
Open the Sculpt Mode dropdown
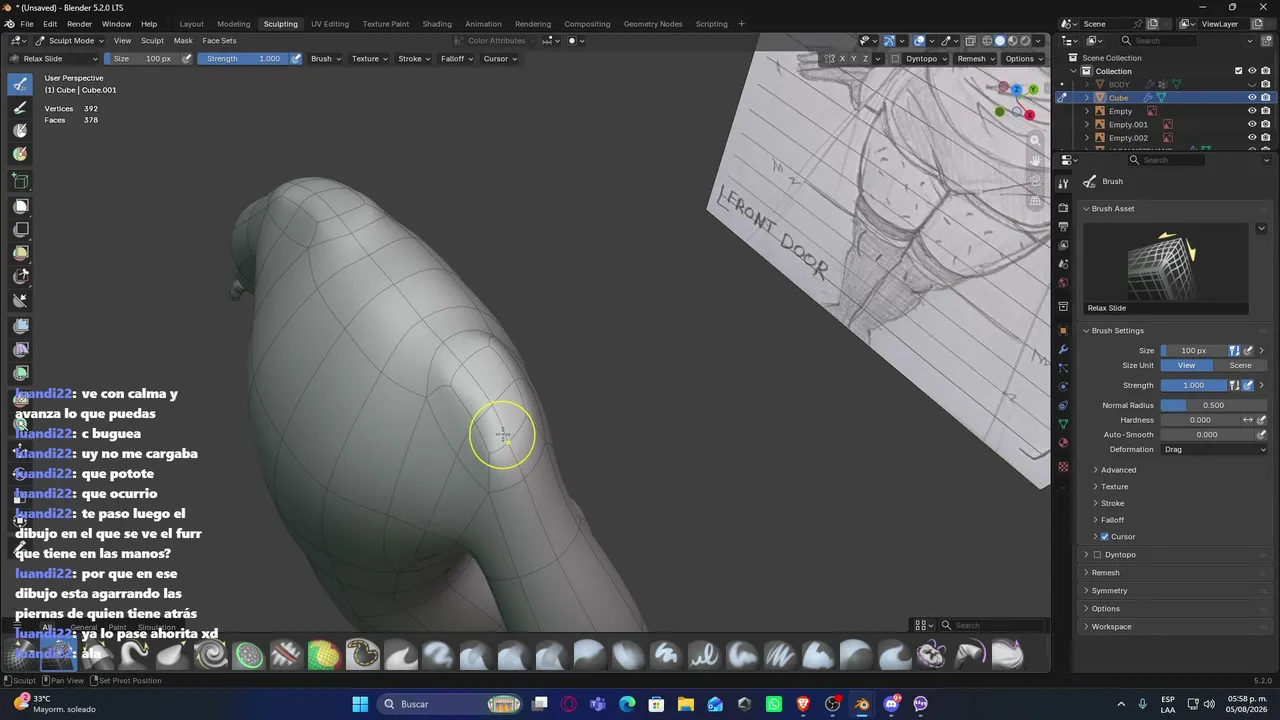pyautogui.click(x=70, y=41)
